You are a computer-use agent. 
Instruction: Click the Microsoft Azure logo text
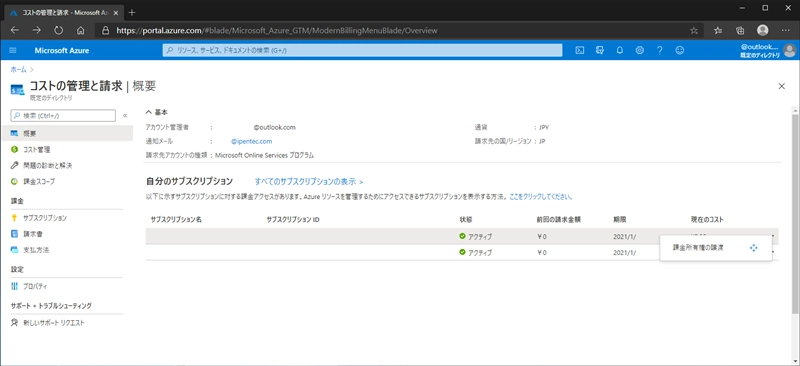click(62, 50)
